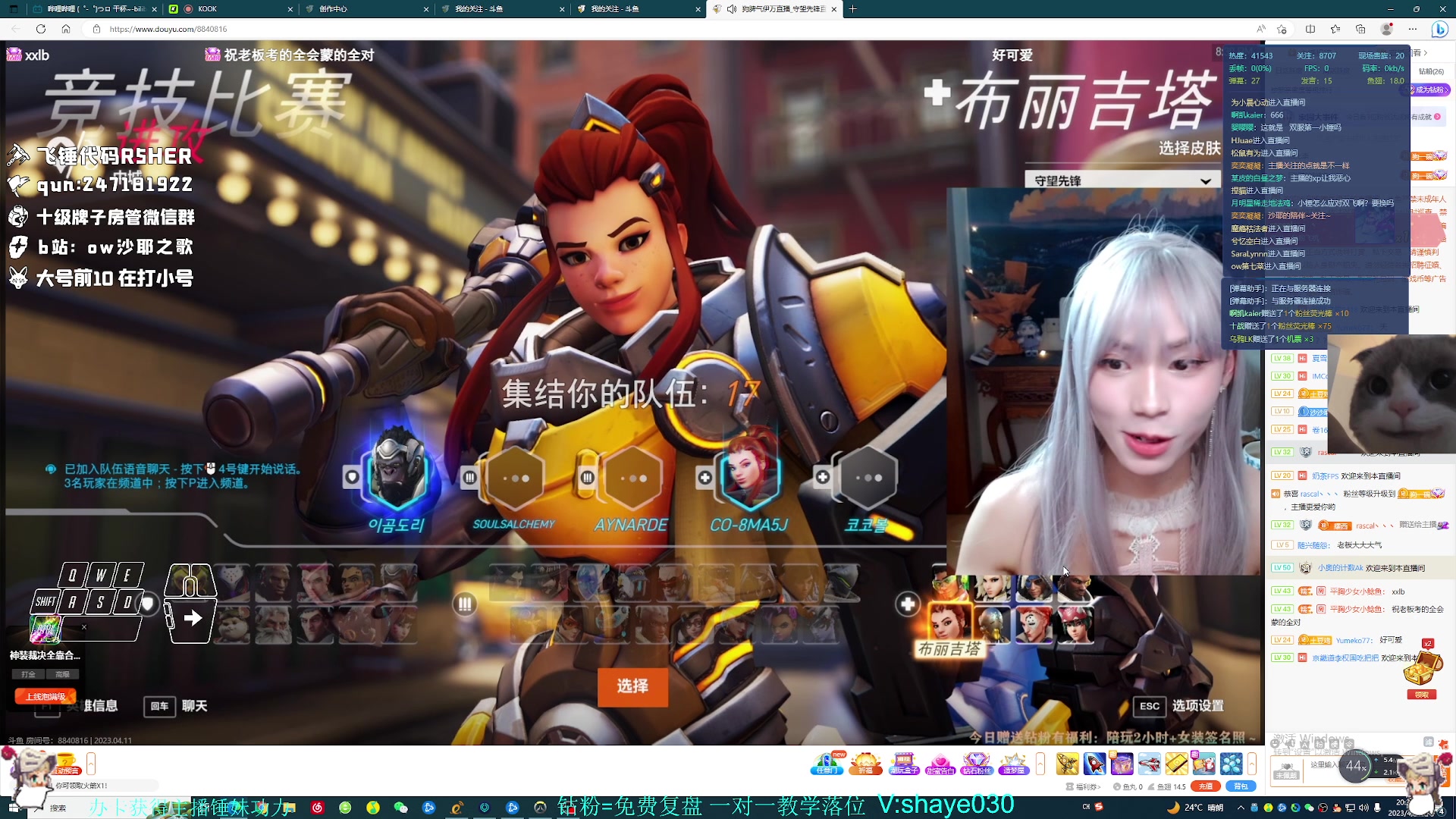Click the browser home icon
The width and height of the screenshot is (1456, 819).
(x=66, y=29)
